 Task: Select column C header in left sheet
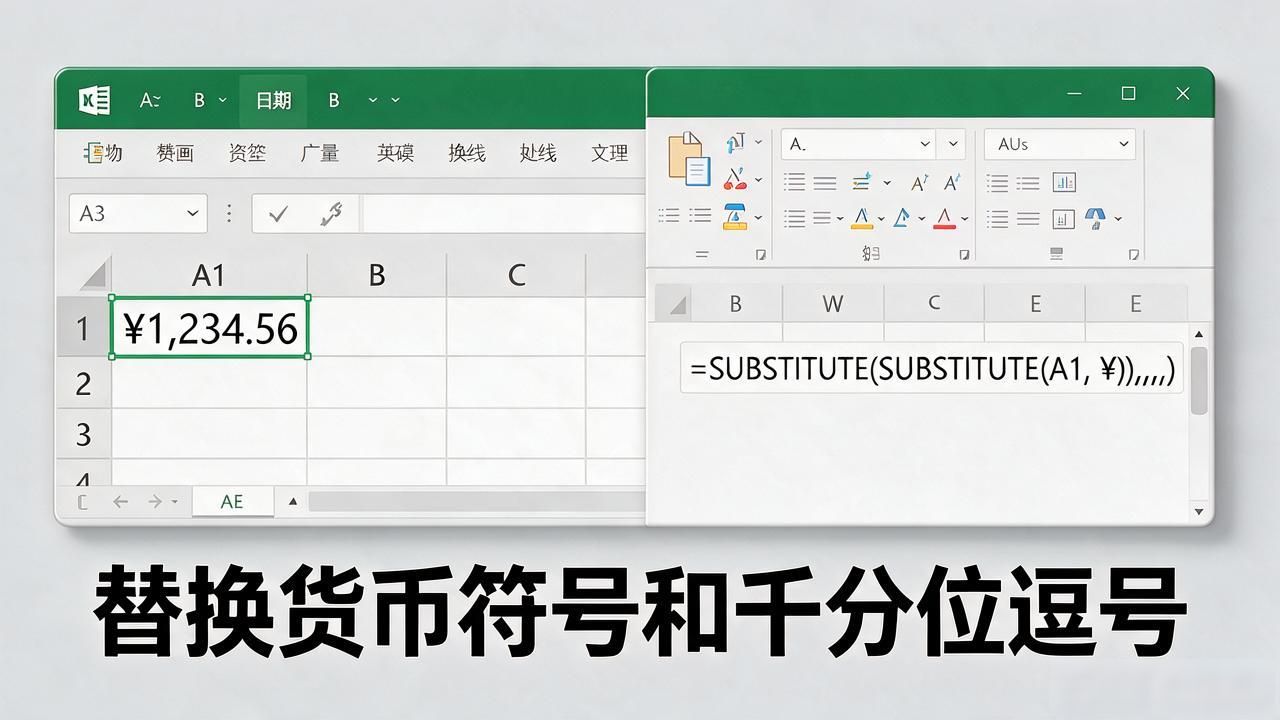pyautogui.click(x=516, y=275)
